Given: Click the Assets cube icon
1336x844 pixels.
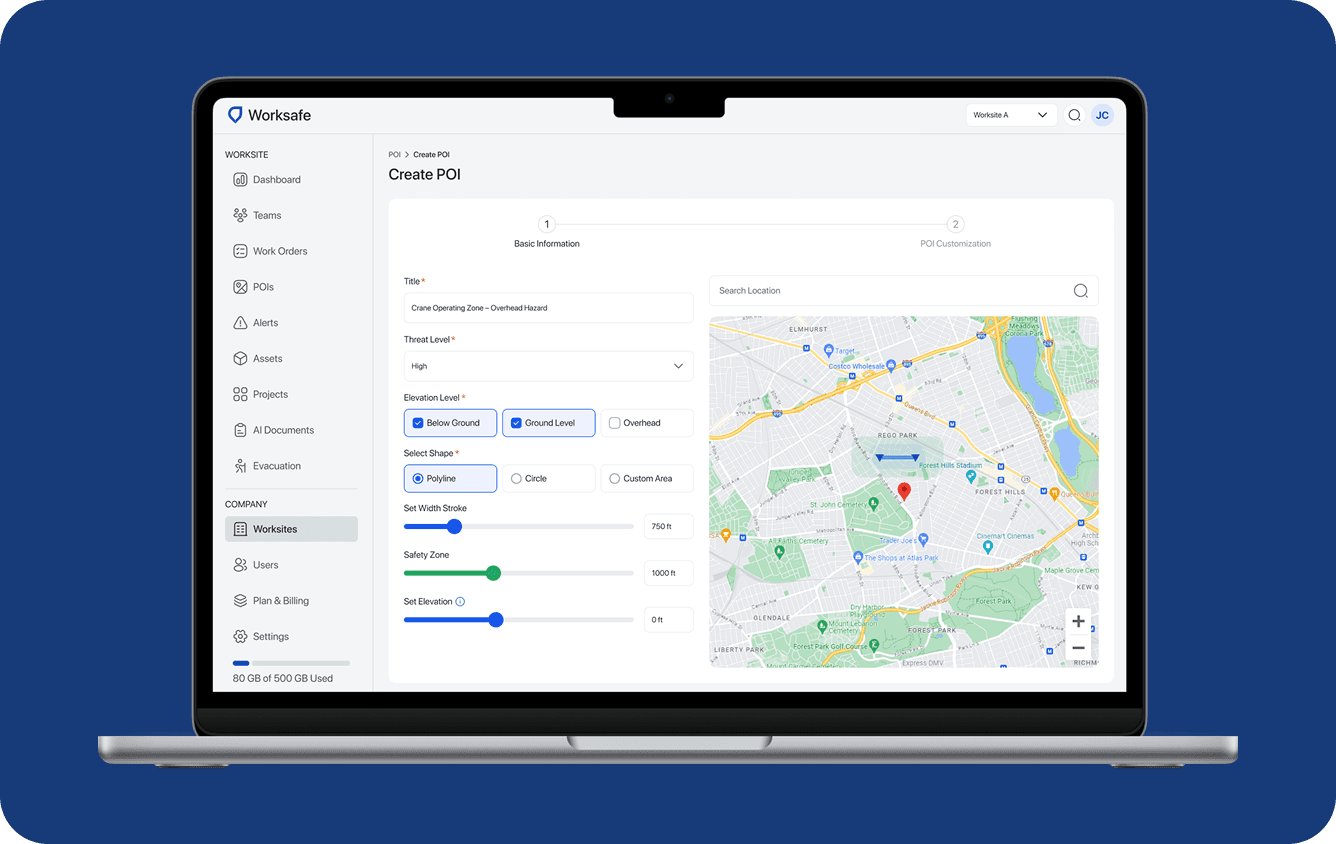Looking at the screenshot, I should point(240,358).
